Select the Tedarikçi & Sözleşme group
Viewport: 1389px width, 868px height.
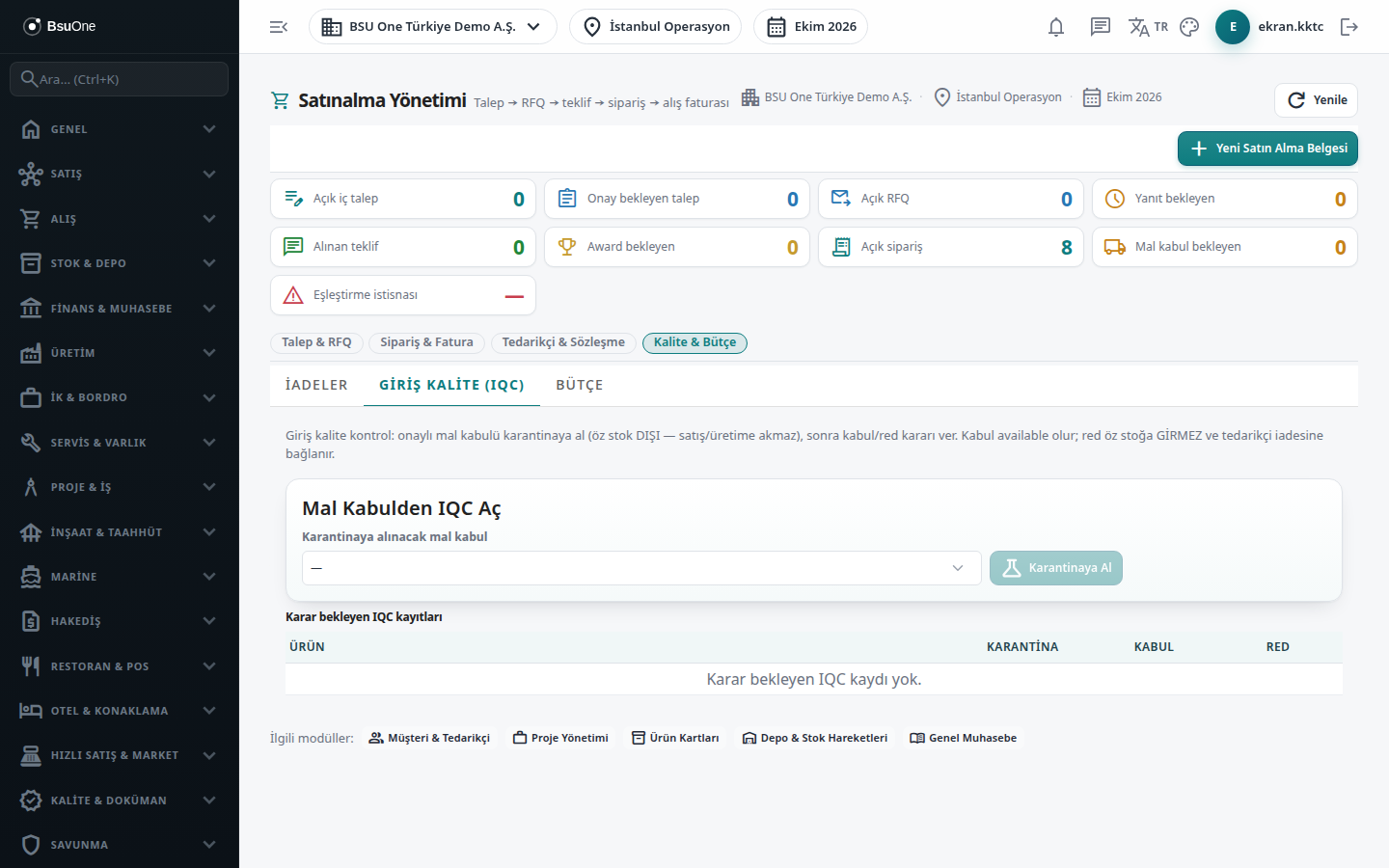click(x=563, y=342)
